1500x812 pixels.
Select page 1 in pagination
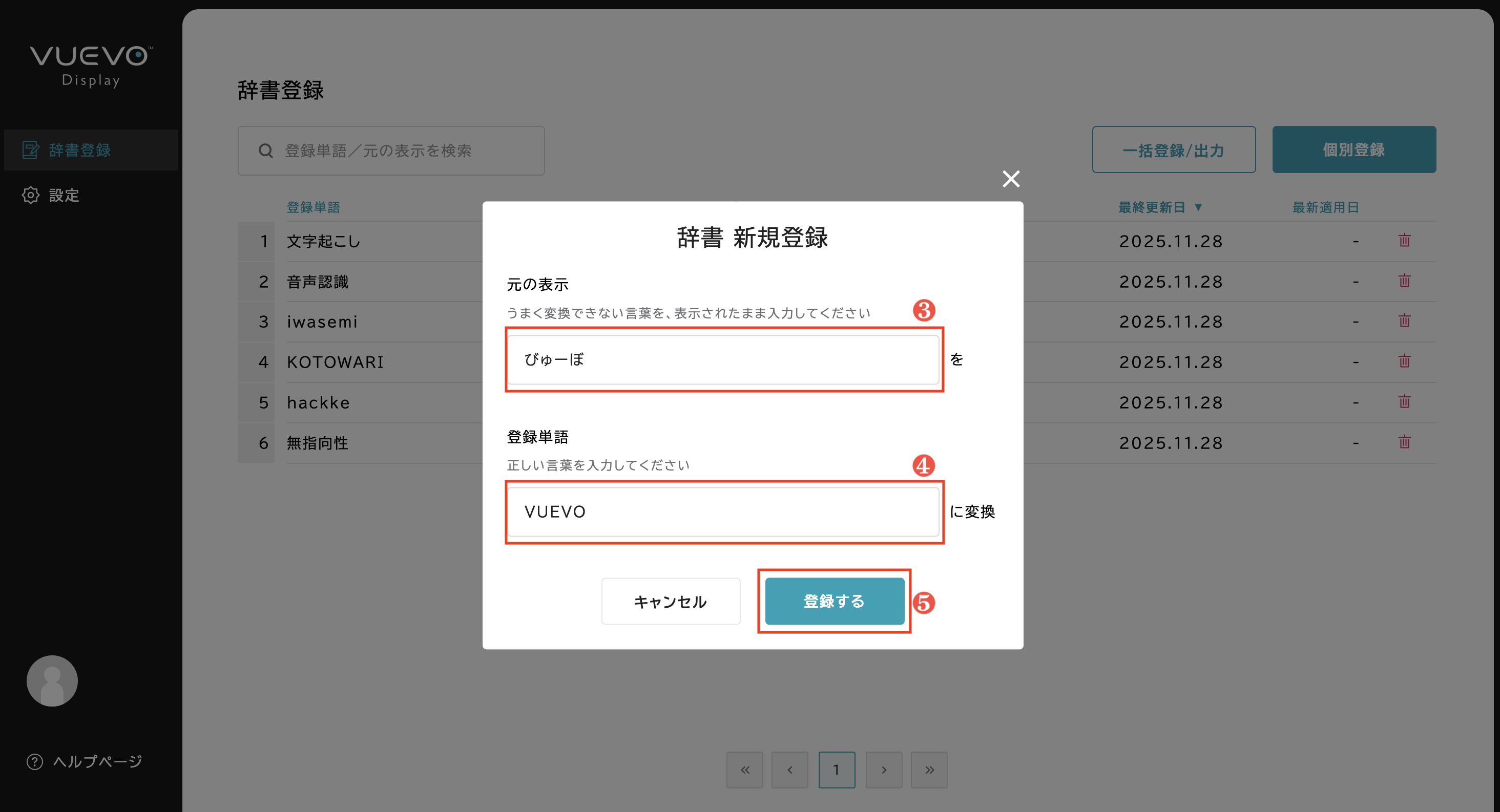[836, 770]
